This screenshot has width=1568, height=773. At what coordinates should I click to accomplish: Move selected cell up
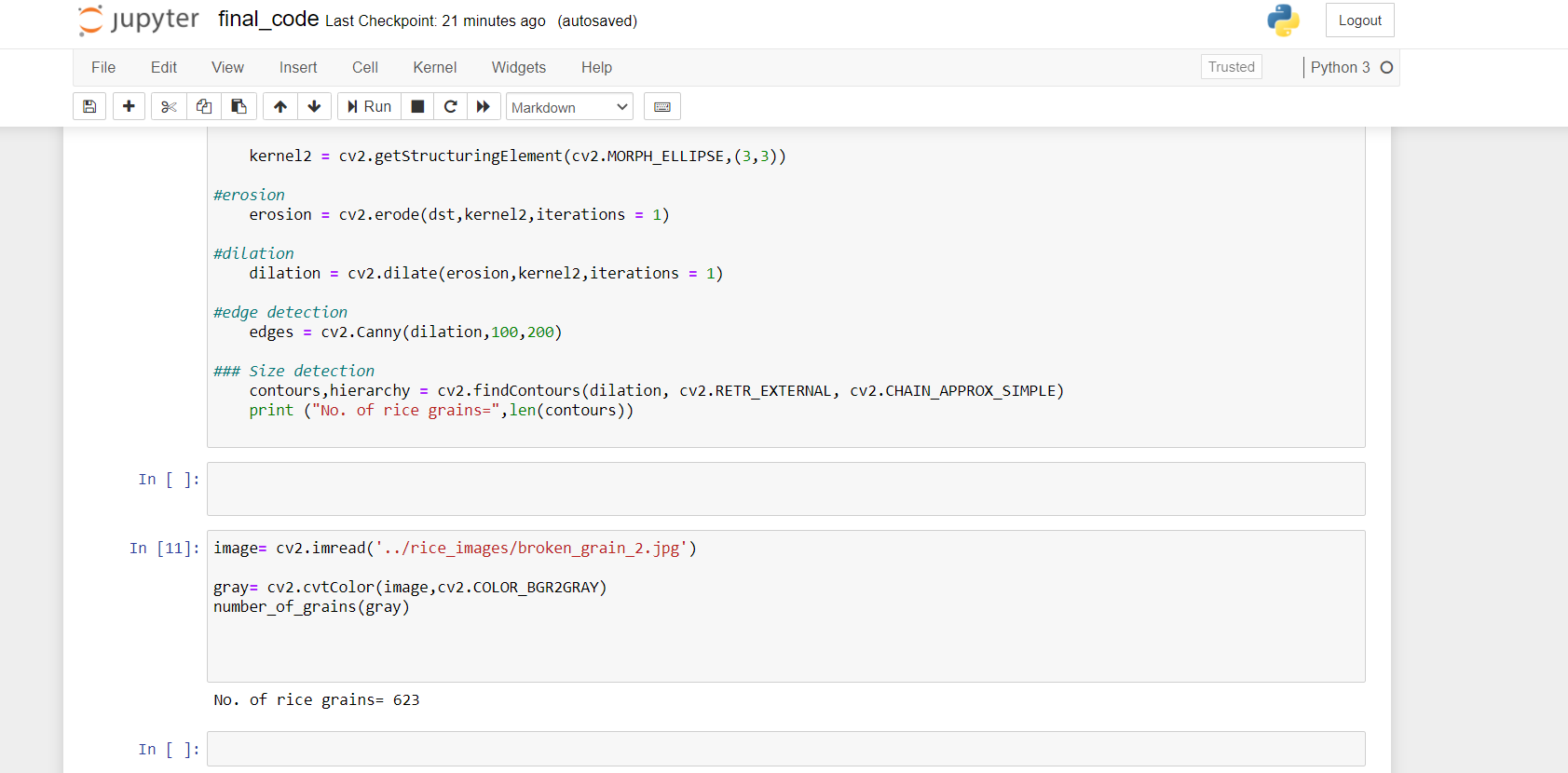280,106
